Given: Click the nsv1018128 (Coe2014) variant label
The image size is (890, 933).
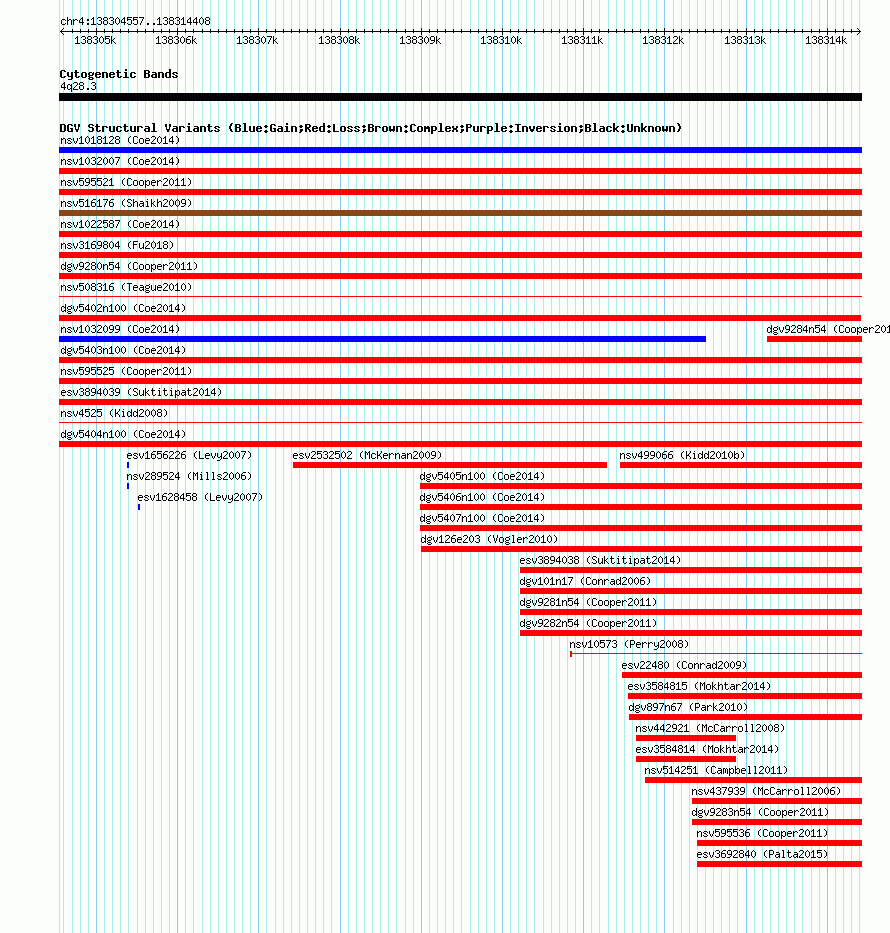Looking at the screenshot, I should (x=120, y=140).
